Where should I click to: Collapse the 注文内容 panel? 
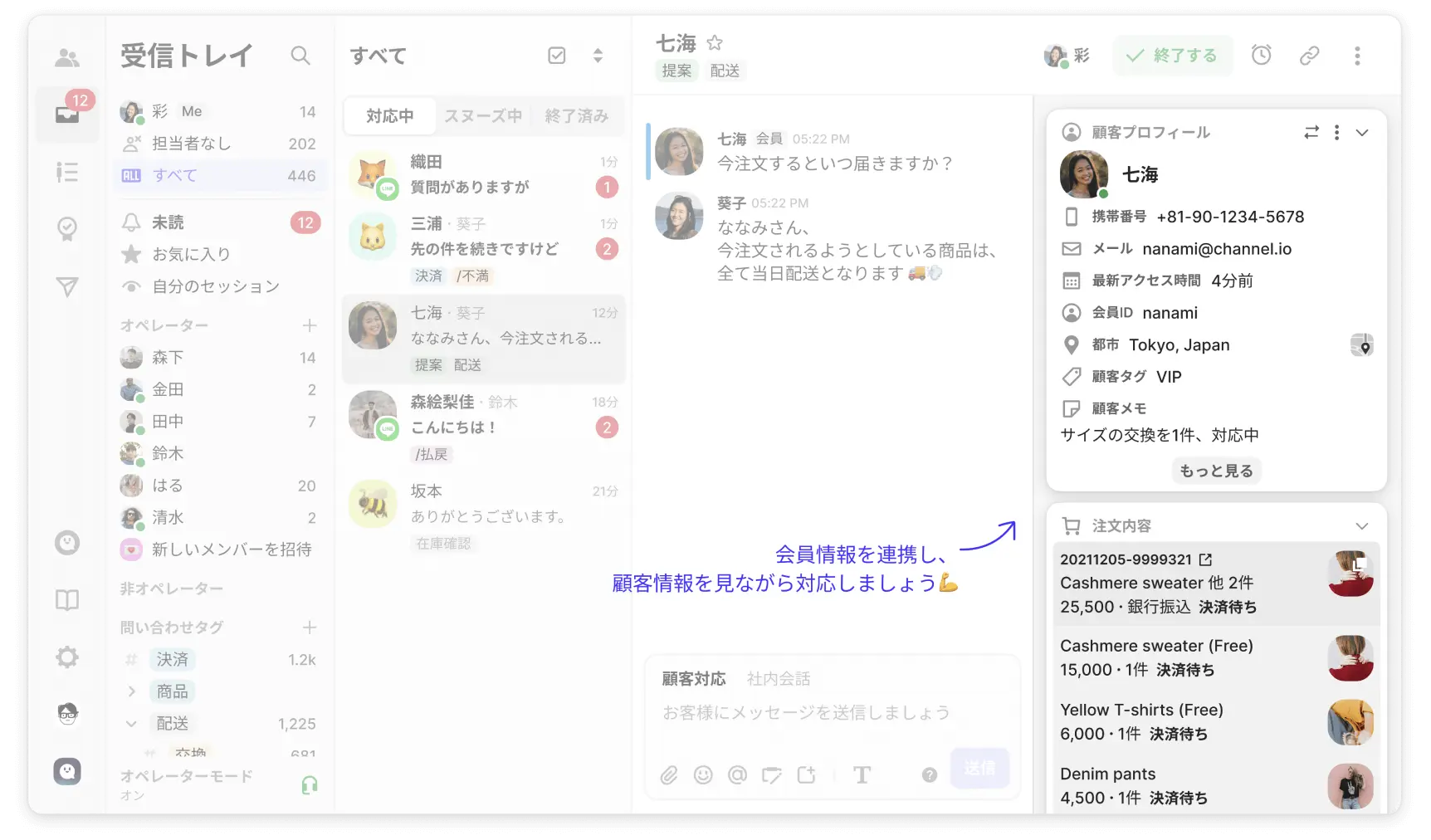(x=1361, y=525)
